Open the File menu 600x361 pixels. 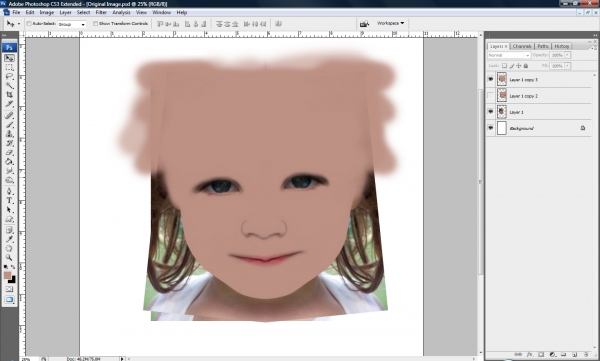point(16,12)
